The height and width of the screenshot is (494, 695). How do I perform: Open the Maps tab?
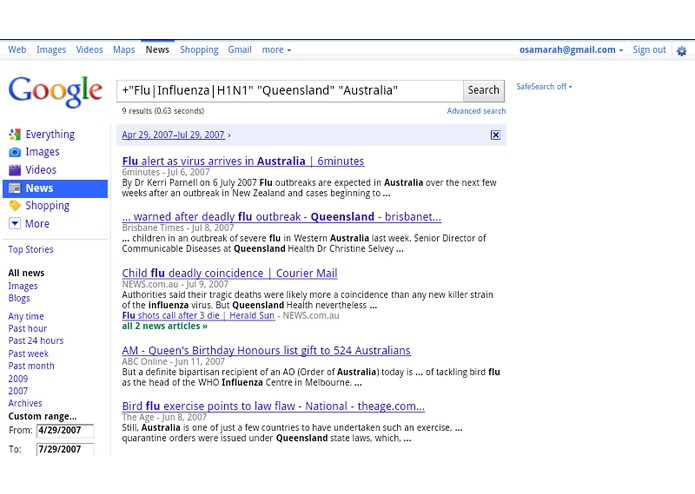coord(124,50)
